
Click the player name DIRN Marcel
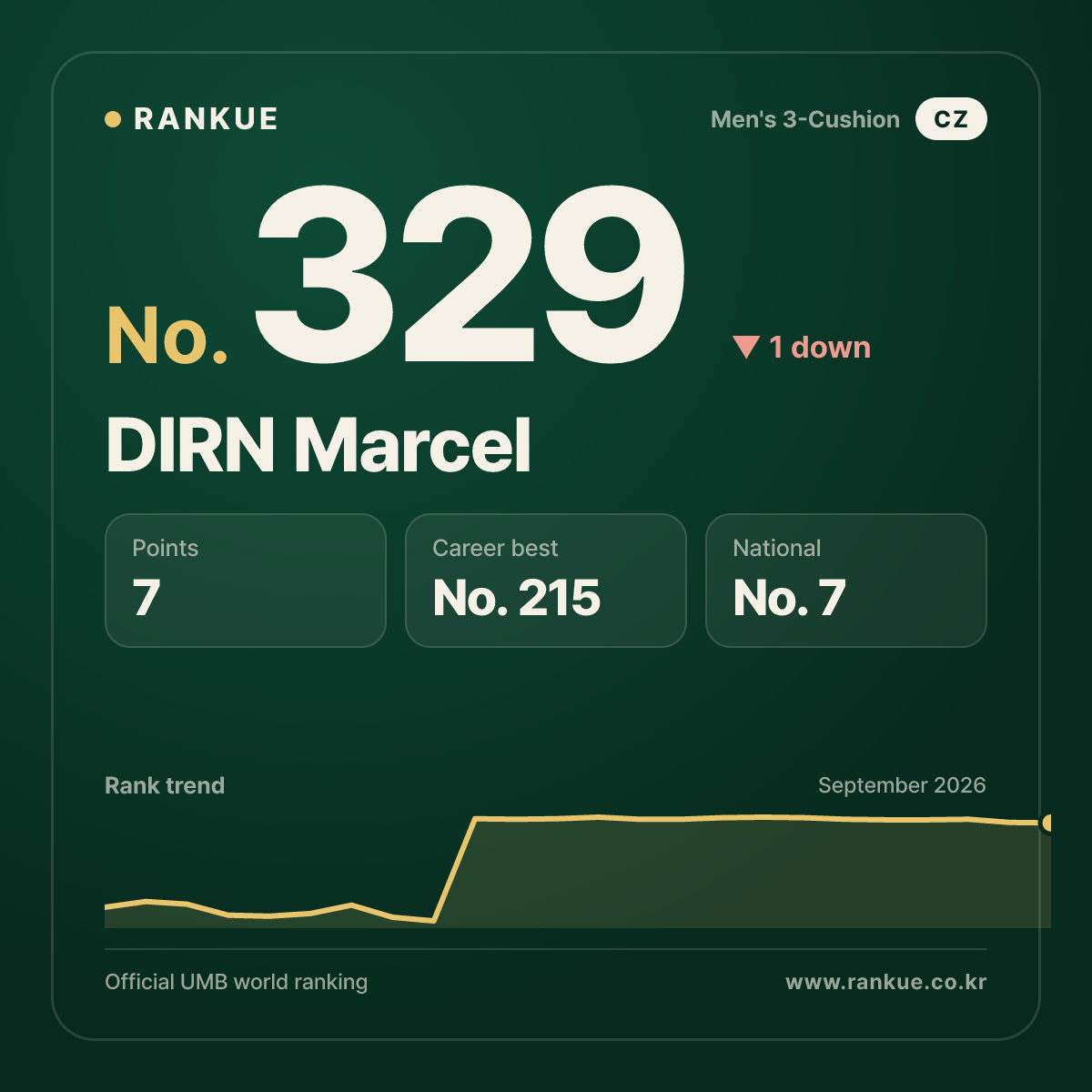(x=318, y=445)
